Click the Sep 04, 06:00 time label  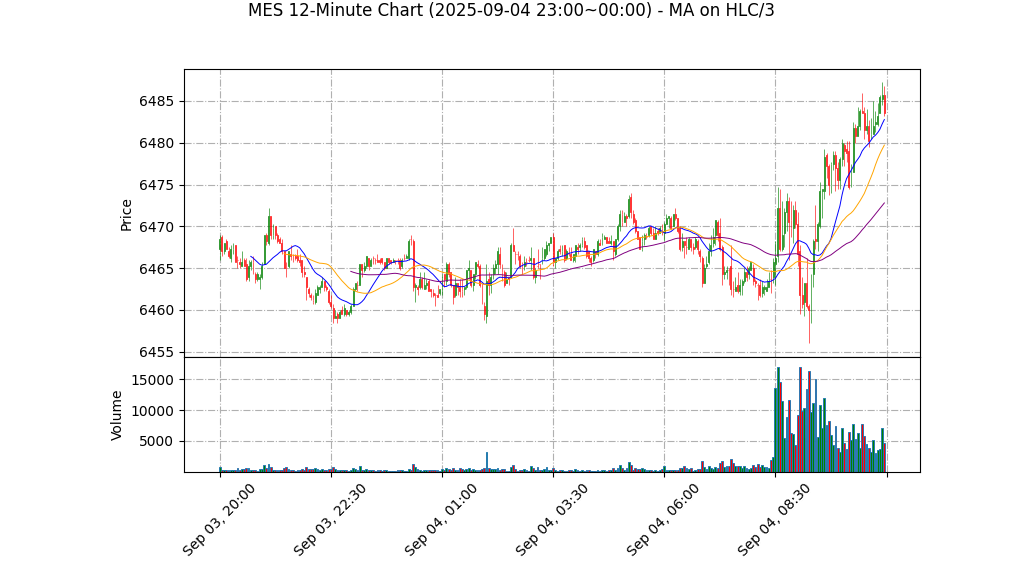click(662, 520)
